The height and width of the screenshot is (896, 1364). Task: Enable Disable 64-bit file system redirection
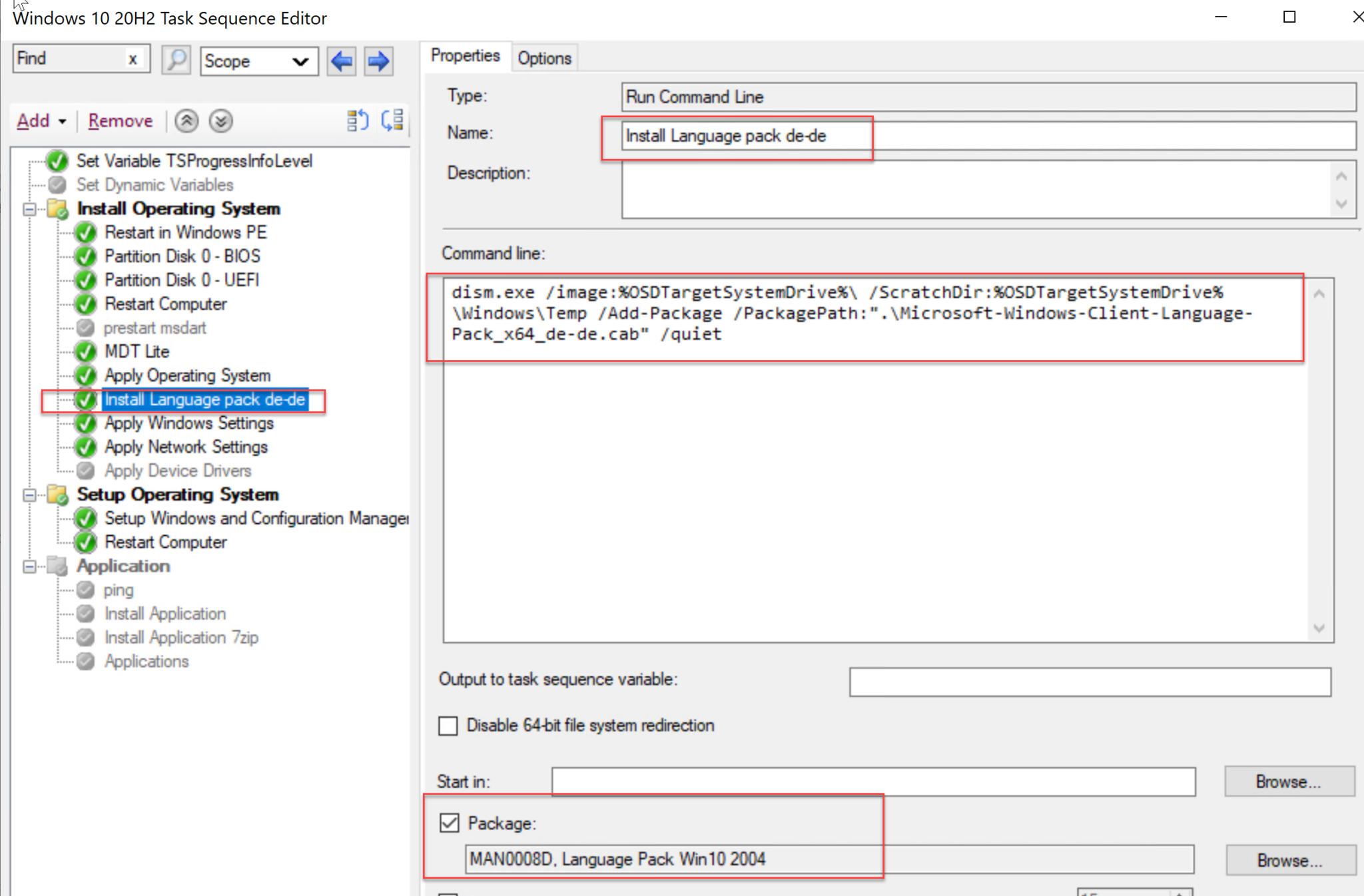coord(448,726)
